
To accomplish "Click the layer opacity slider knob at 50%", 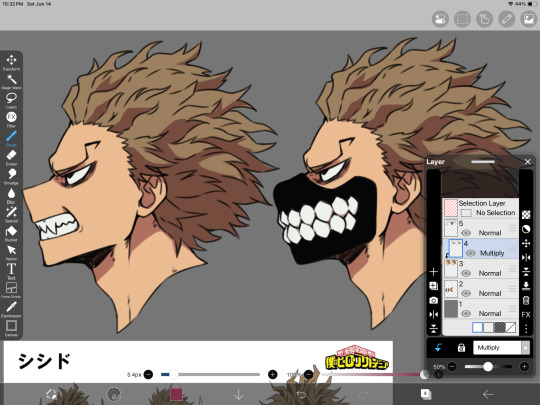I will coord(488,366).
